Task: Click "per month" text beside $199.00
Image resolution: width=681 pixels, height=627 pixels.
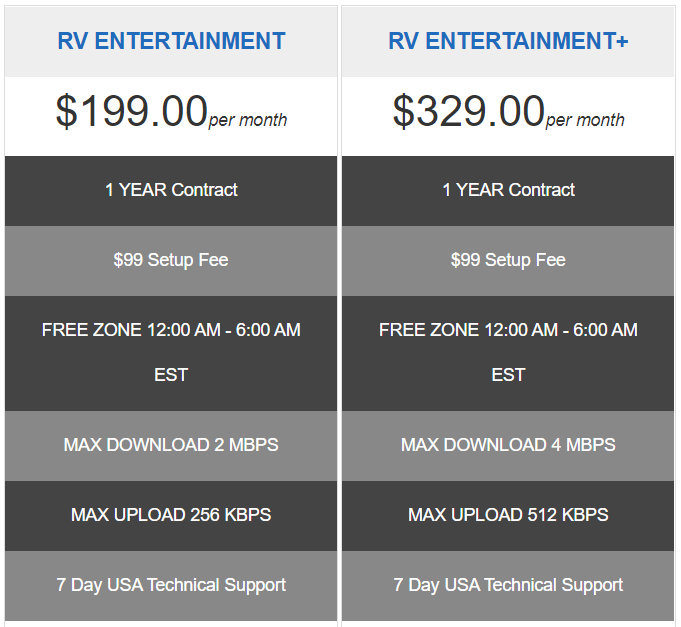Action: click(x=248, y=120)
